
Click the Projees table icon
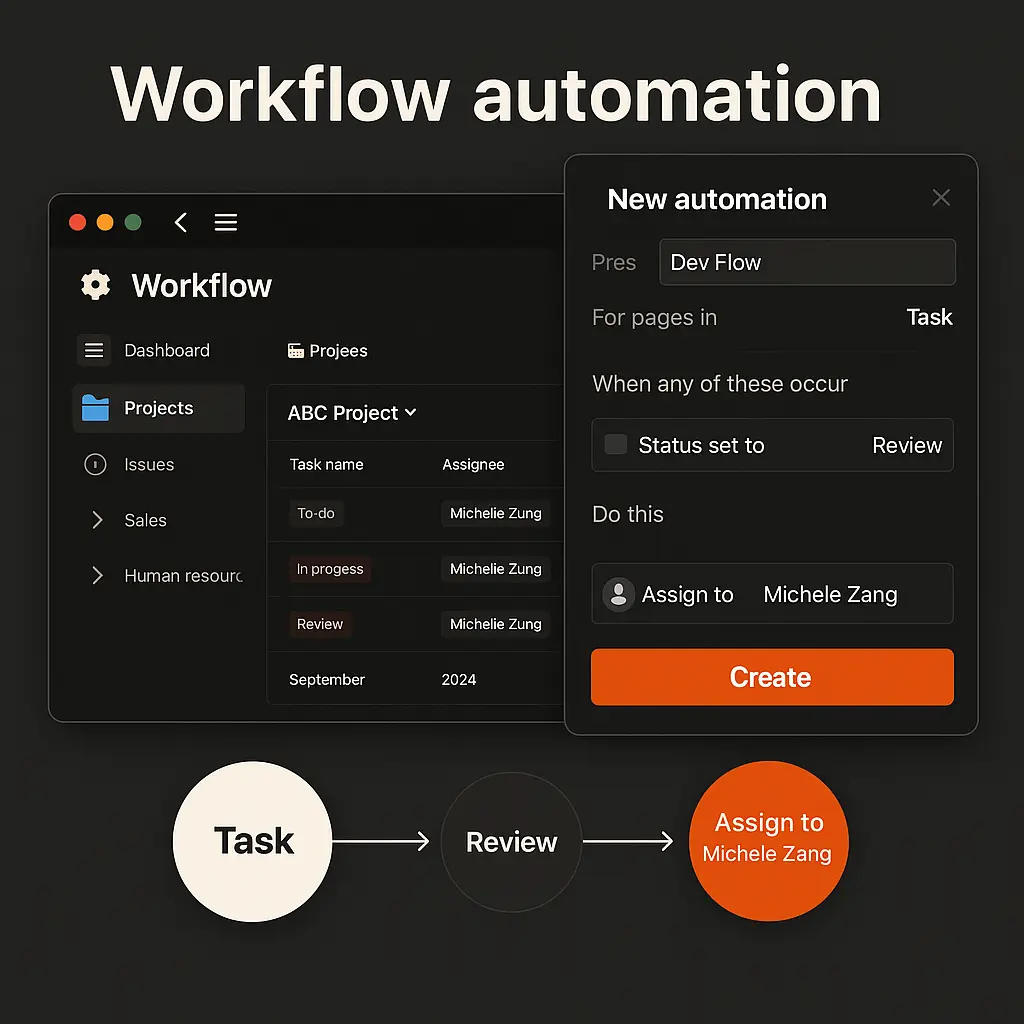[x=296, y=351]
